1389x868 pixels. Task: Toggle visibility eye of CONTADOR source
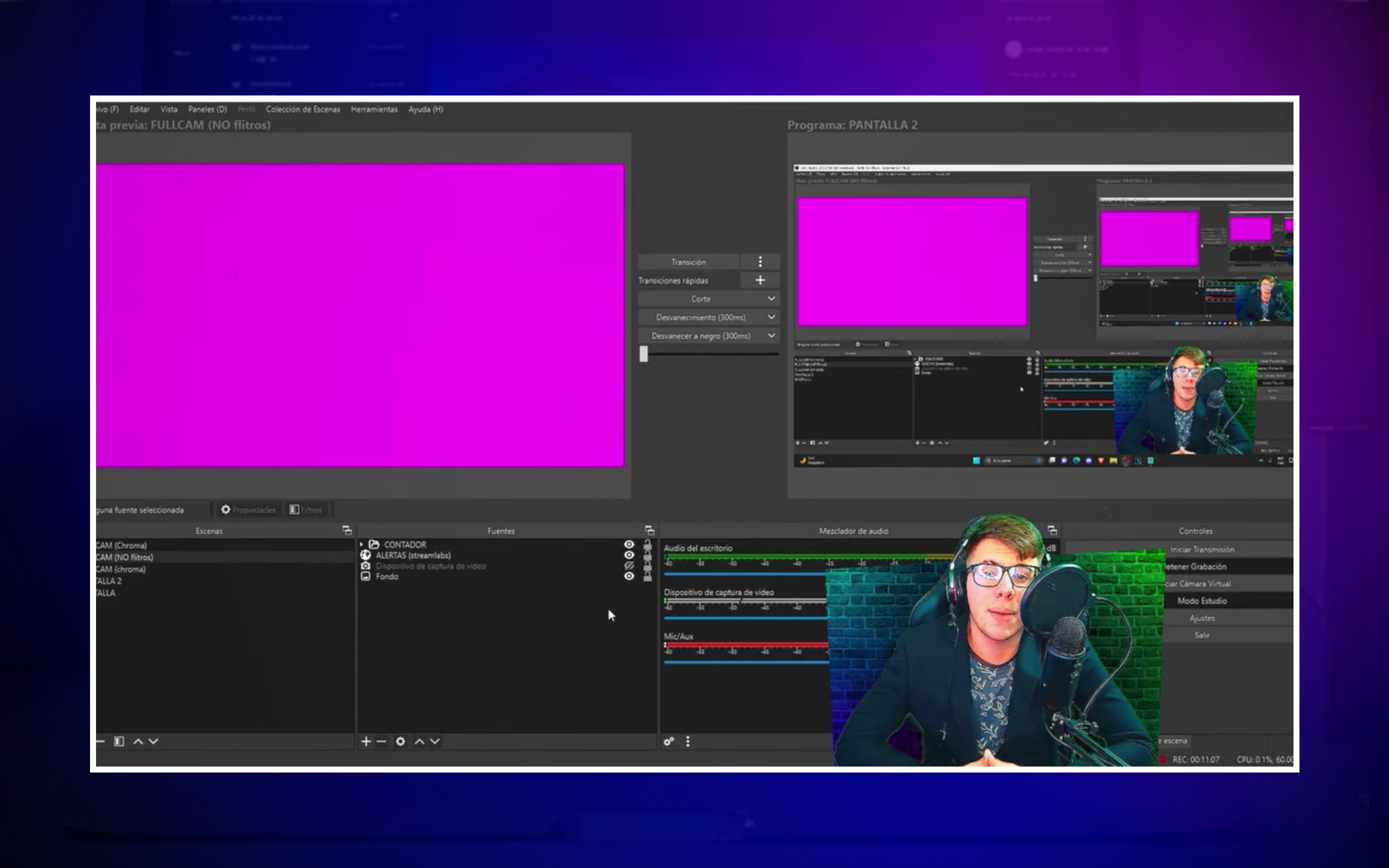coord(629,544)
